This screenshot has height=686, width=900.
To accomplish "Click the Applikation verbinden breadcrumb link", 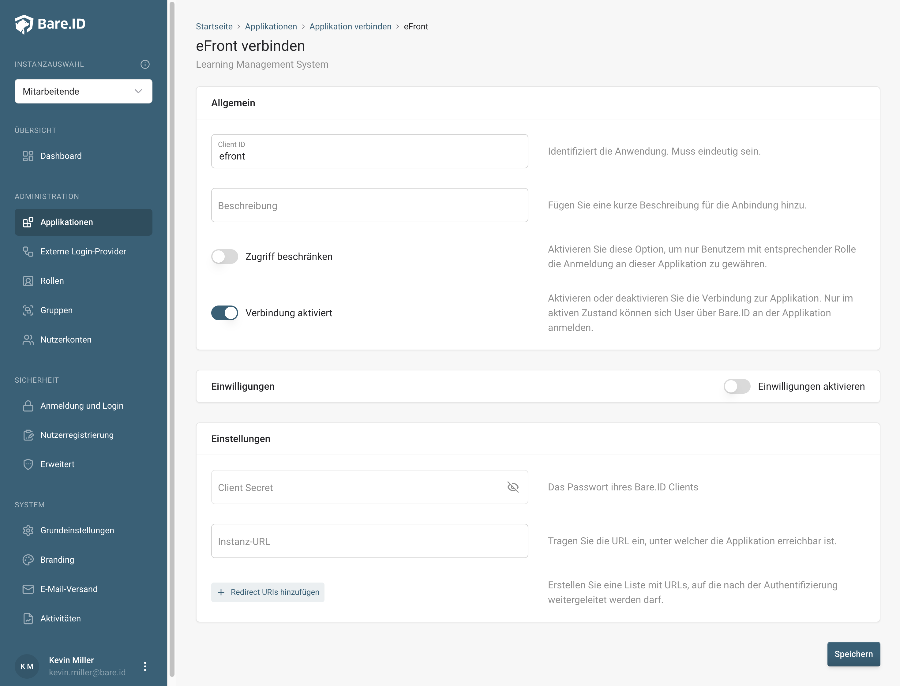I will coord(350,26).
